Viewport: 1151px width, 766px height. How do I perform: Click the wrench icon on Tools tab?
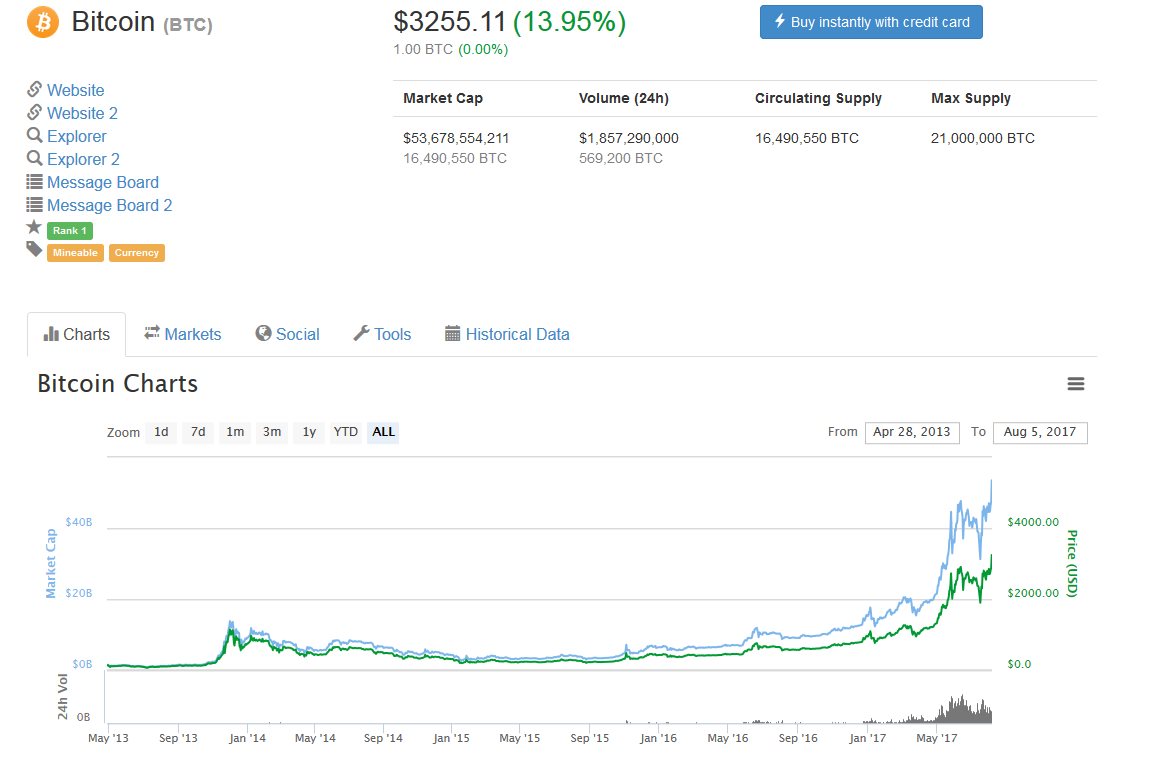tap(361, 333)
